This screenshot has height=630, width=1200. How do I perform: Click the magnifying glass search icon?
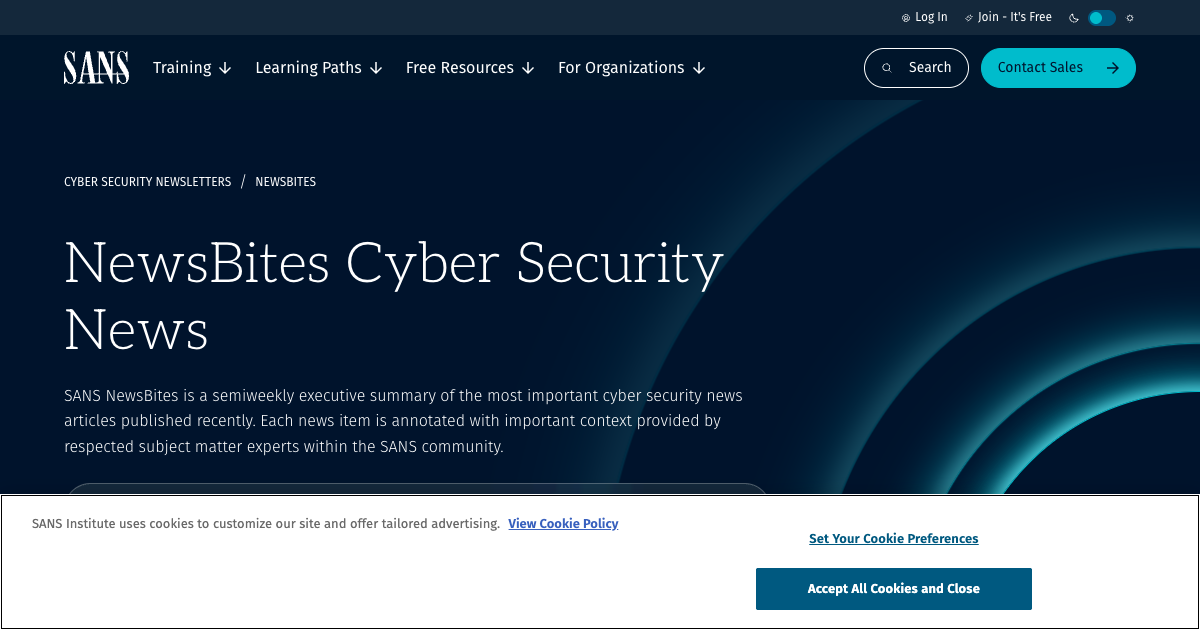[x=887, y=68]
